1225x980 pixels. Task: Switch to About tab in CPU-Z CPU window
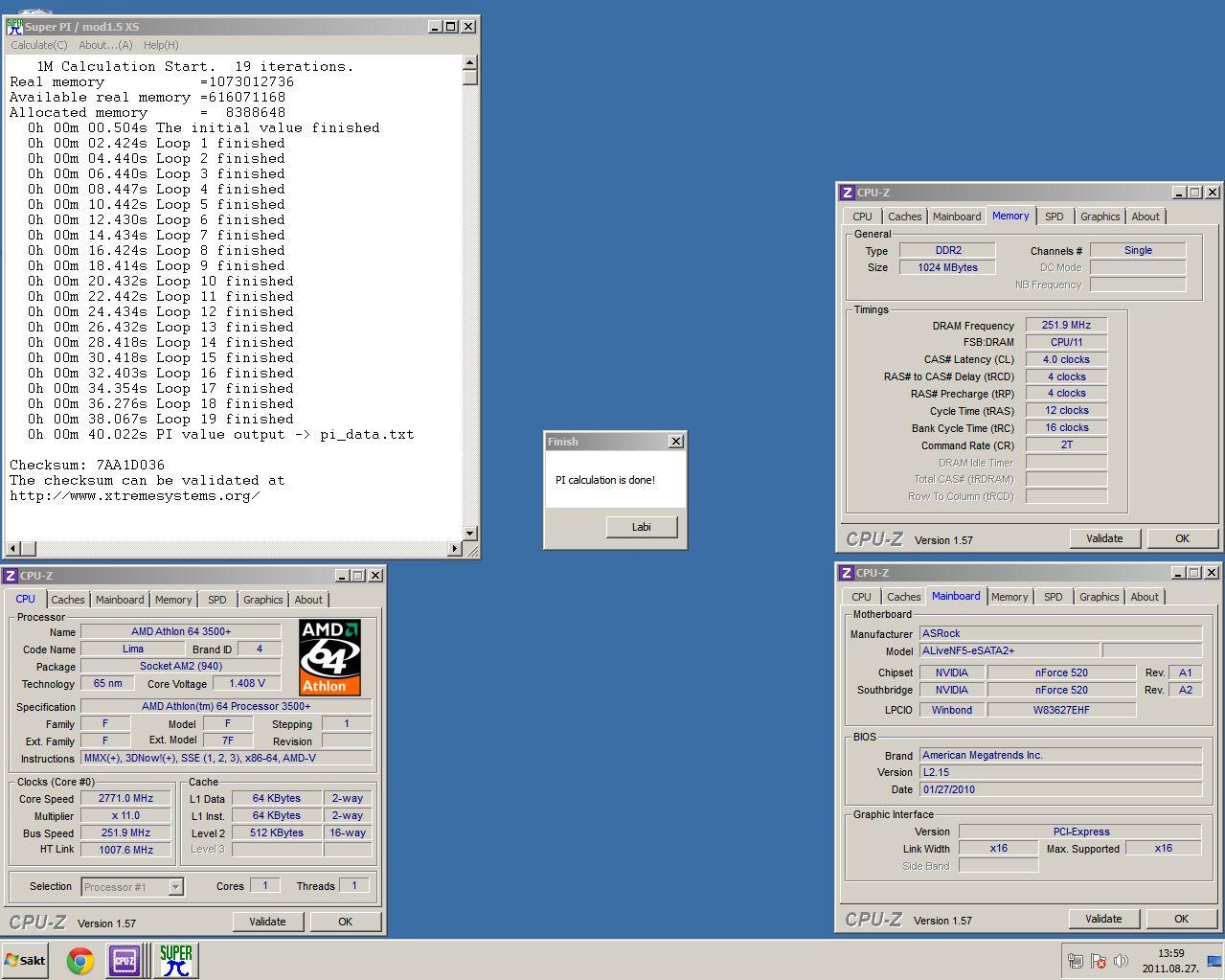click(308, 600)
